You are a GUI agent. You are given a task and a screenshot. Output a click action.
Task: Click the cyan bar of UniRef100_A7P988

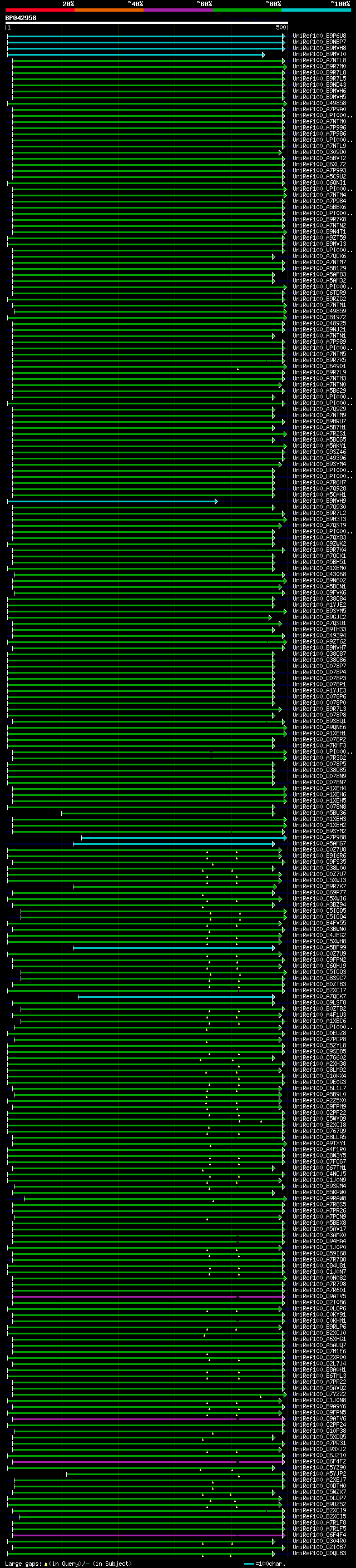tap(183, 838)
